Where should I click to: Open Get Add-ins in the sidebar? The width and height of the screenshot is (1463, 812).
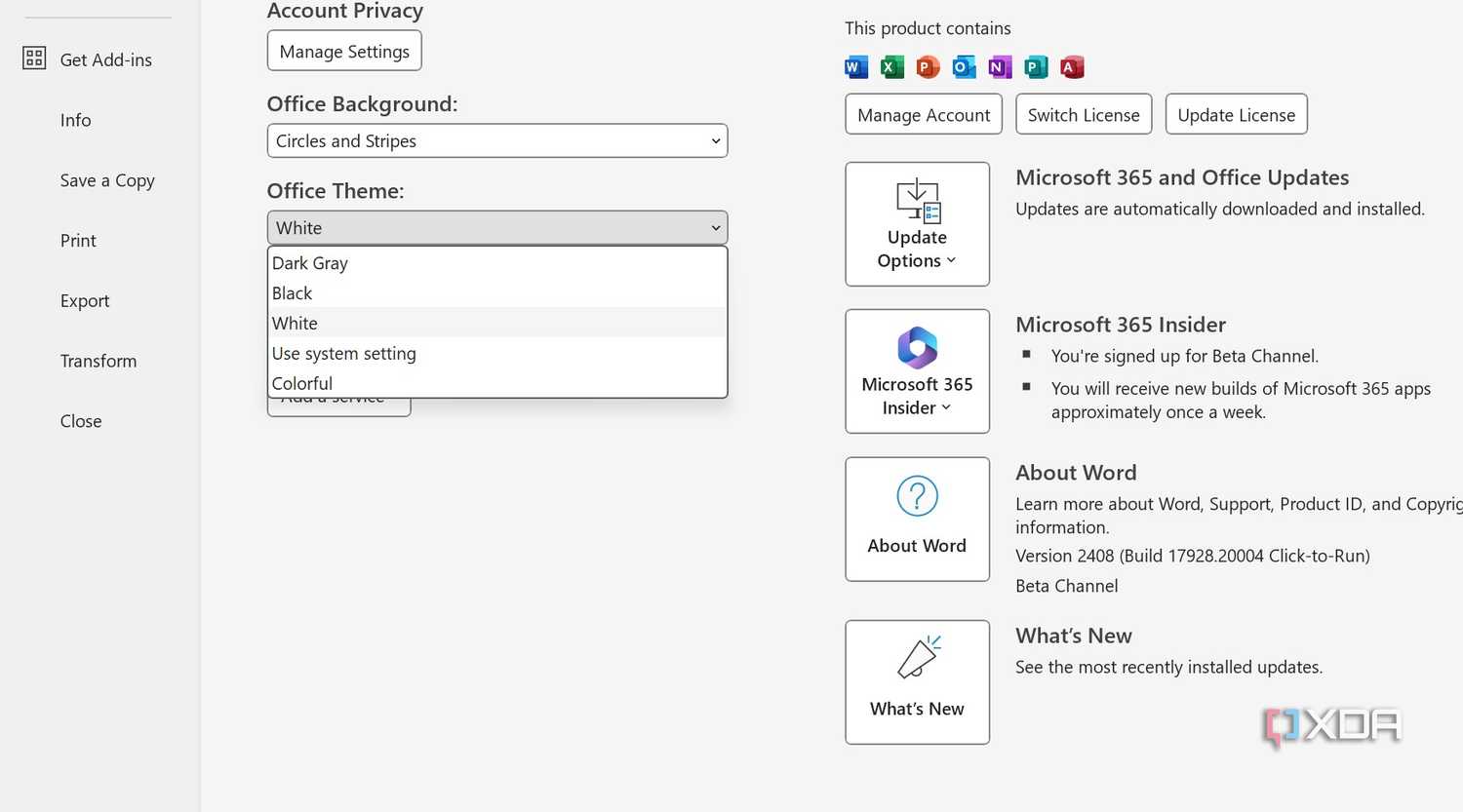click(x=105, y=59)
